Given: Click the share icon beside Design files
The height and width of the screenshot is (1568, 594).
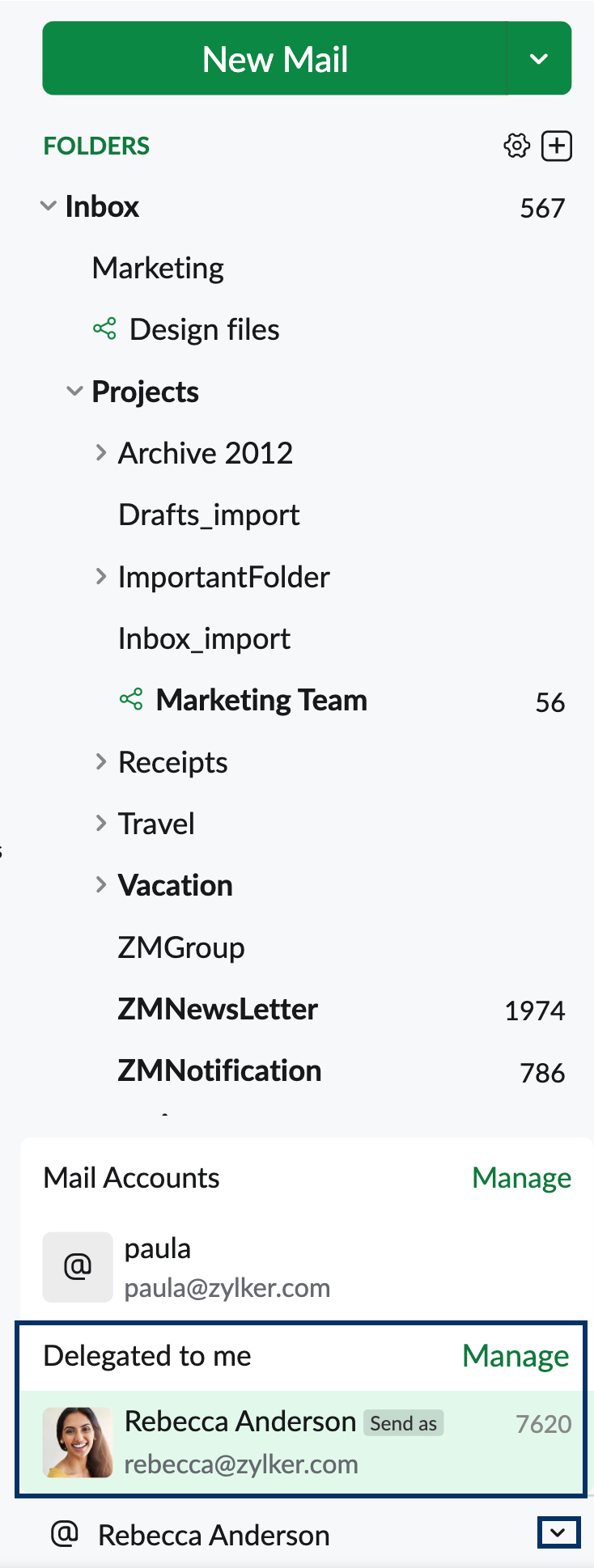Looking at the screenshot, I should (x=104, y=328).
